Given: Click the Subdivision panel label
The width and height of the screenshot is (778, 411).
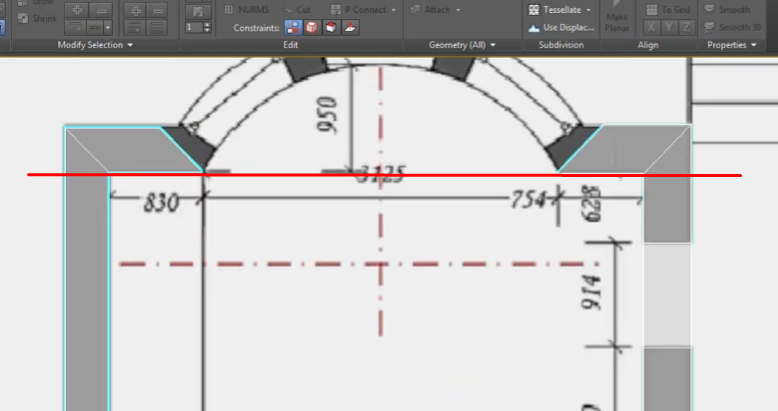Looking at the screenshot, I should point(561,45).
